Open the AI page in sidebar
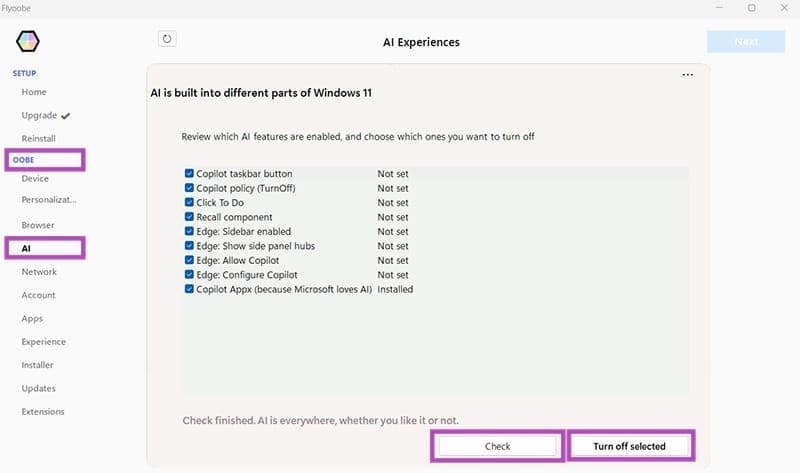 pos(27,248)
